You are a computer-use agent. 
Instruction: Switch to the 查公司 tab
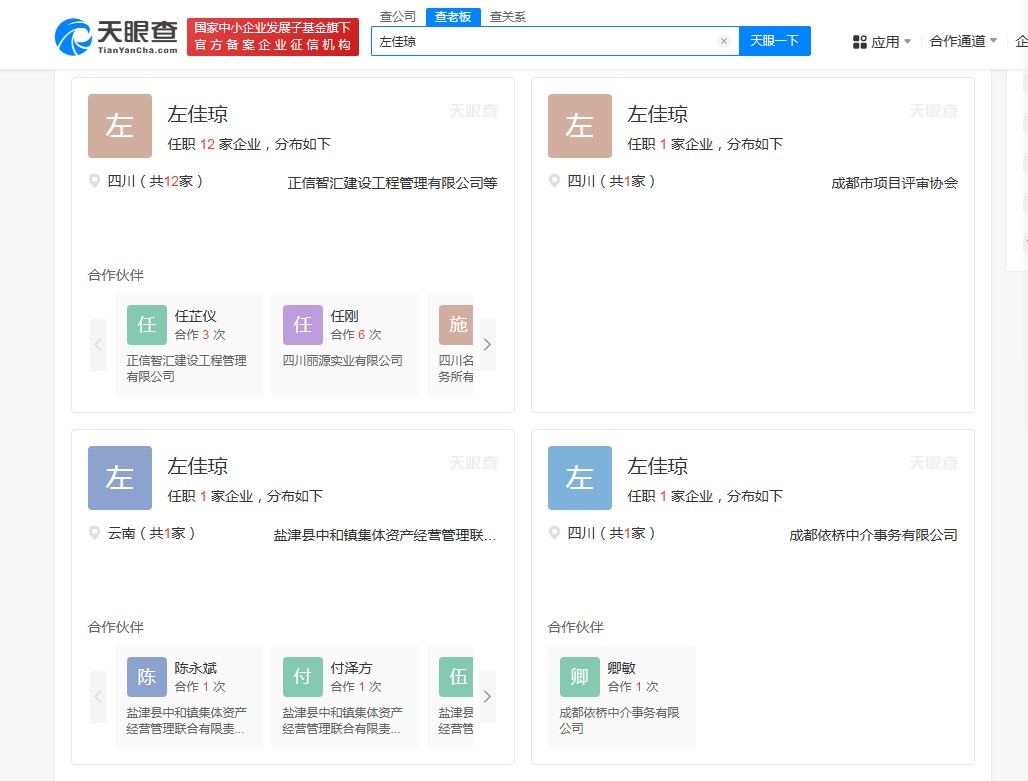click(398, 17)
